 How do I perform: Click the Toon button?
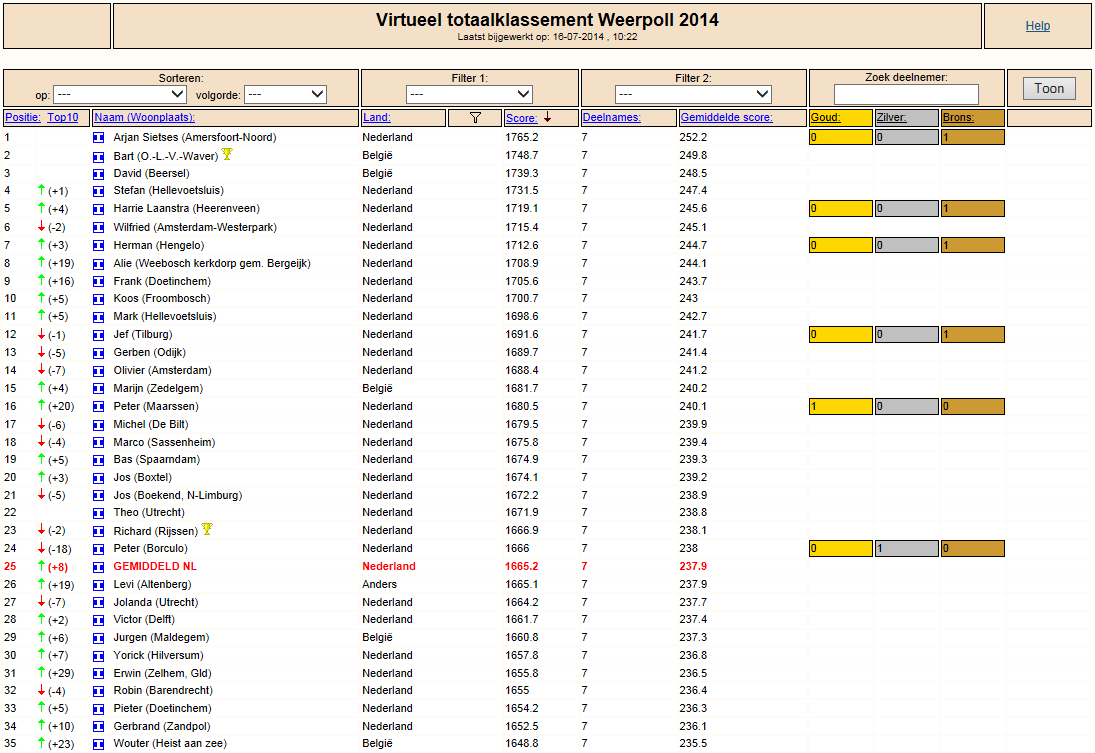pyautogui.click(x=1049, y=89)
